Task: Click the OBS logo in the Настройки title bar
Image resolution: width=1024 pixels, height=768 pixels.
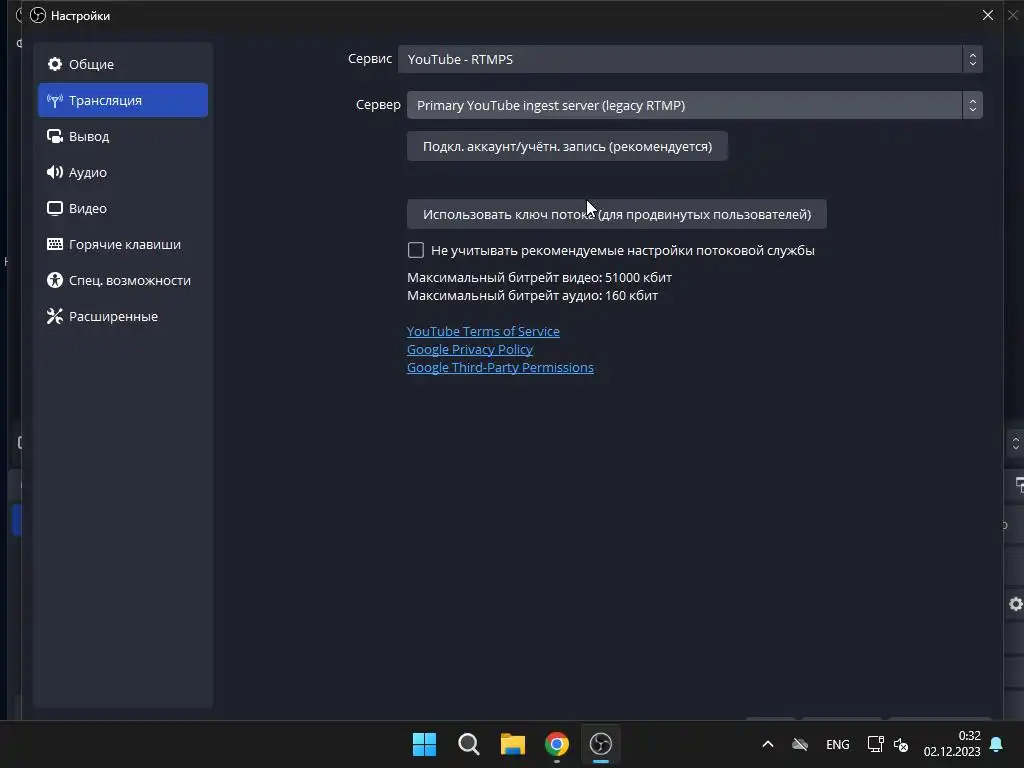Action: coord(38,15)
